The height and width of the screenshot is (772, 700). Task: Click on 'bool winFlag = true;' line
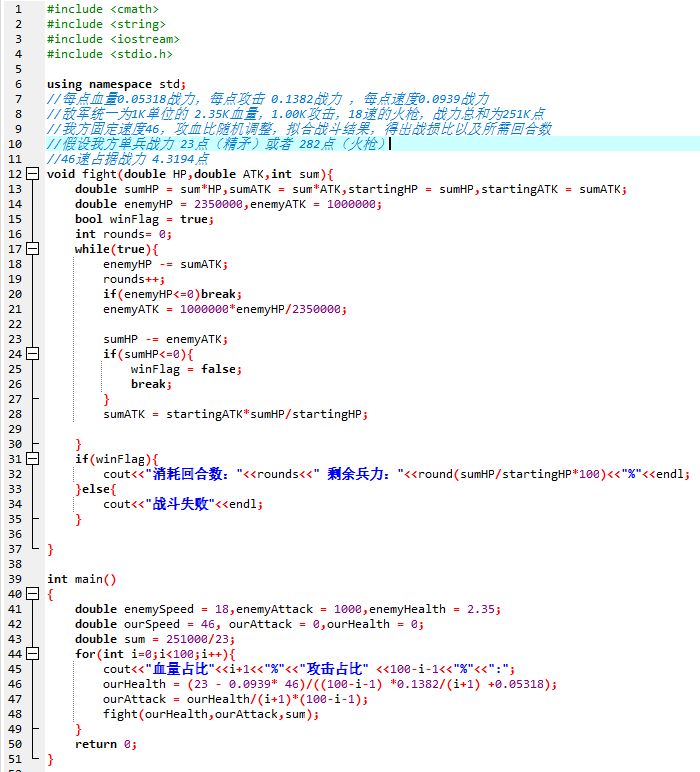pos(144,219)
